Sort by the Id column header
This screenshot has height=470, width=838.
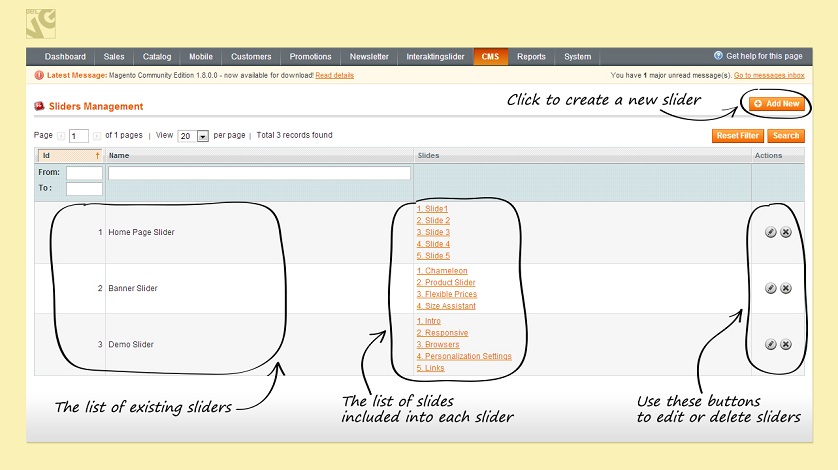pyautogui.click(x=69, y=156)
